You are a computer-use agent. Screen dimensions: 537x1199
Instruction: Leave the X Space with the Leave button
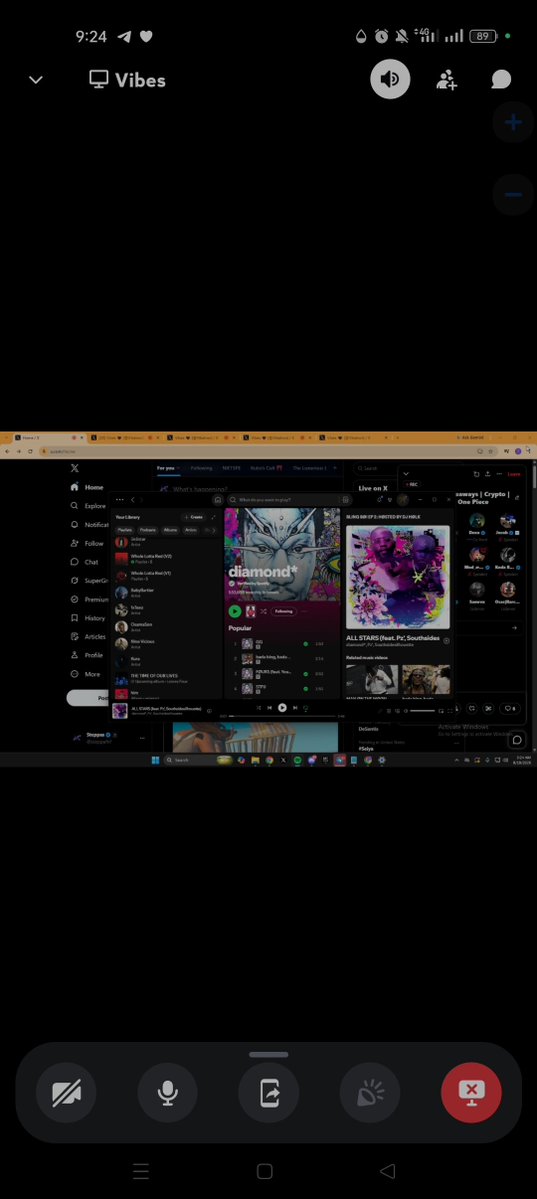(514, 474)
